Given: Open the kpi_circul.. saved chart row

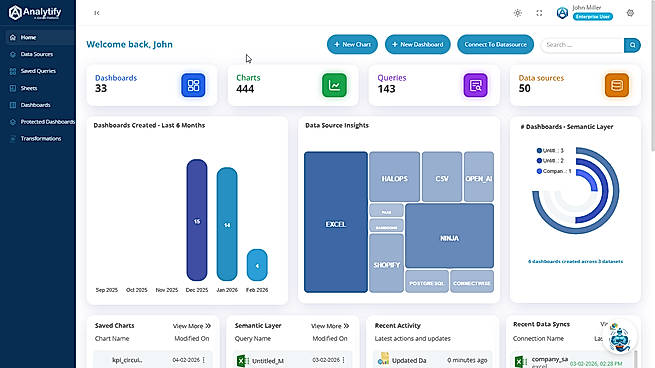Looking at the screenshot, I should pos(152,360).
